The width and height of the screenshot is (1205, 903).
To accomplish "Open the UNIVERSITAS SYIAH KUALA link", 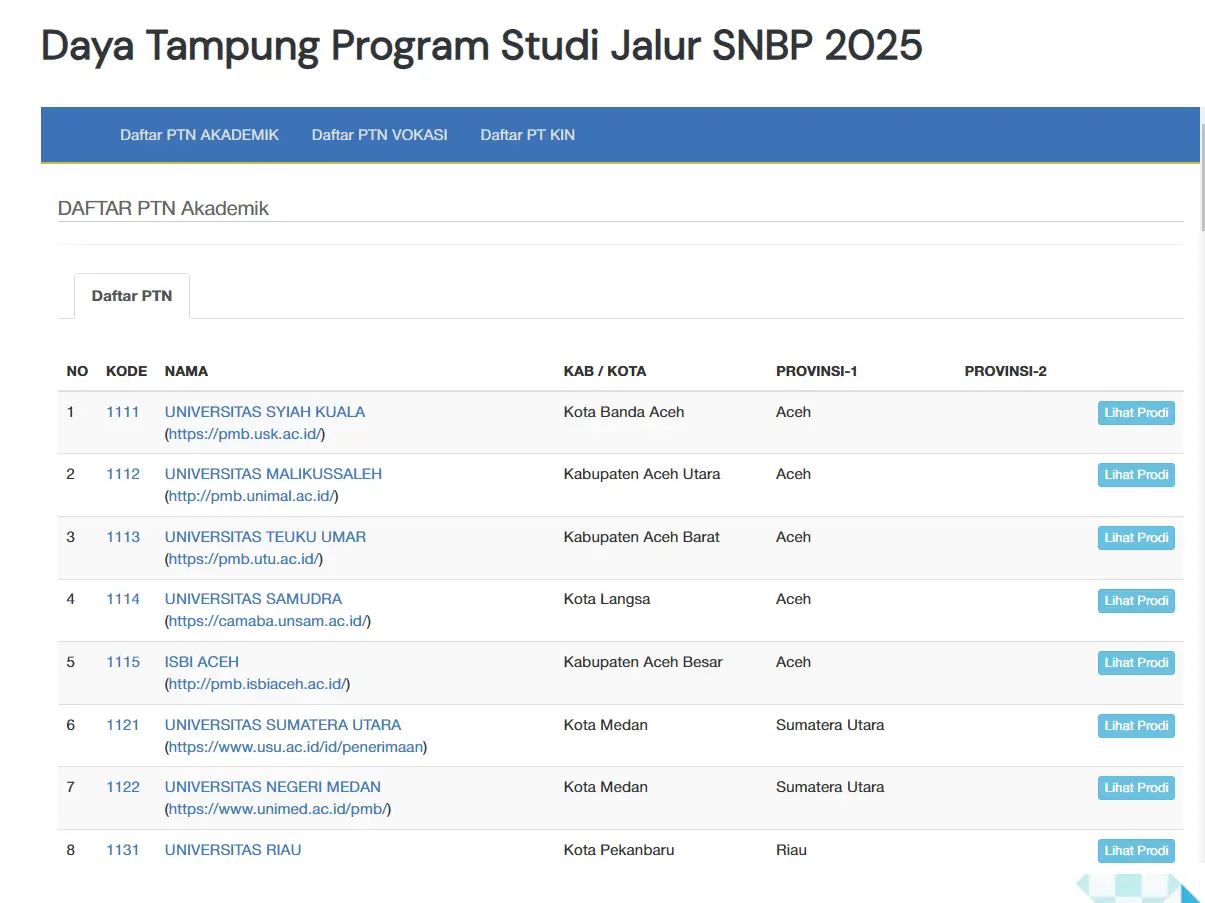I will [264, 411].
